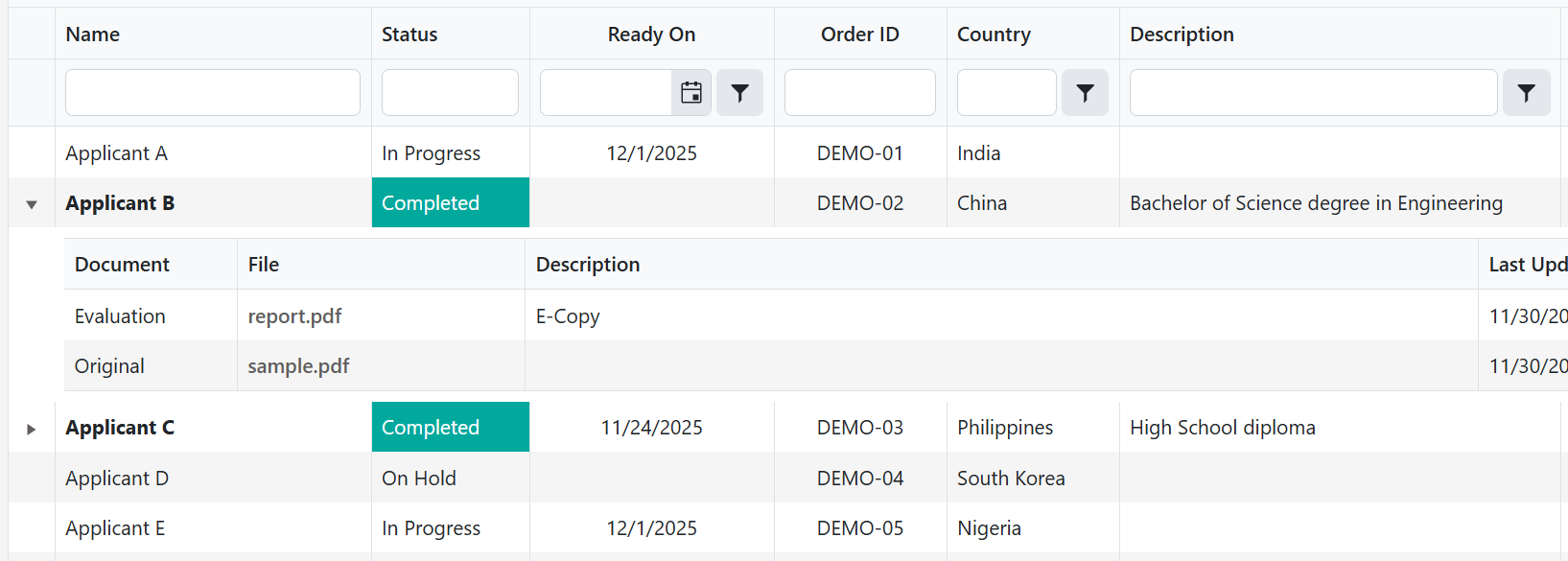Click into the Description filter field
The image size is (1568, 561).
pos(1313,93)
